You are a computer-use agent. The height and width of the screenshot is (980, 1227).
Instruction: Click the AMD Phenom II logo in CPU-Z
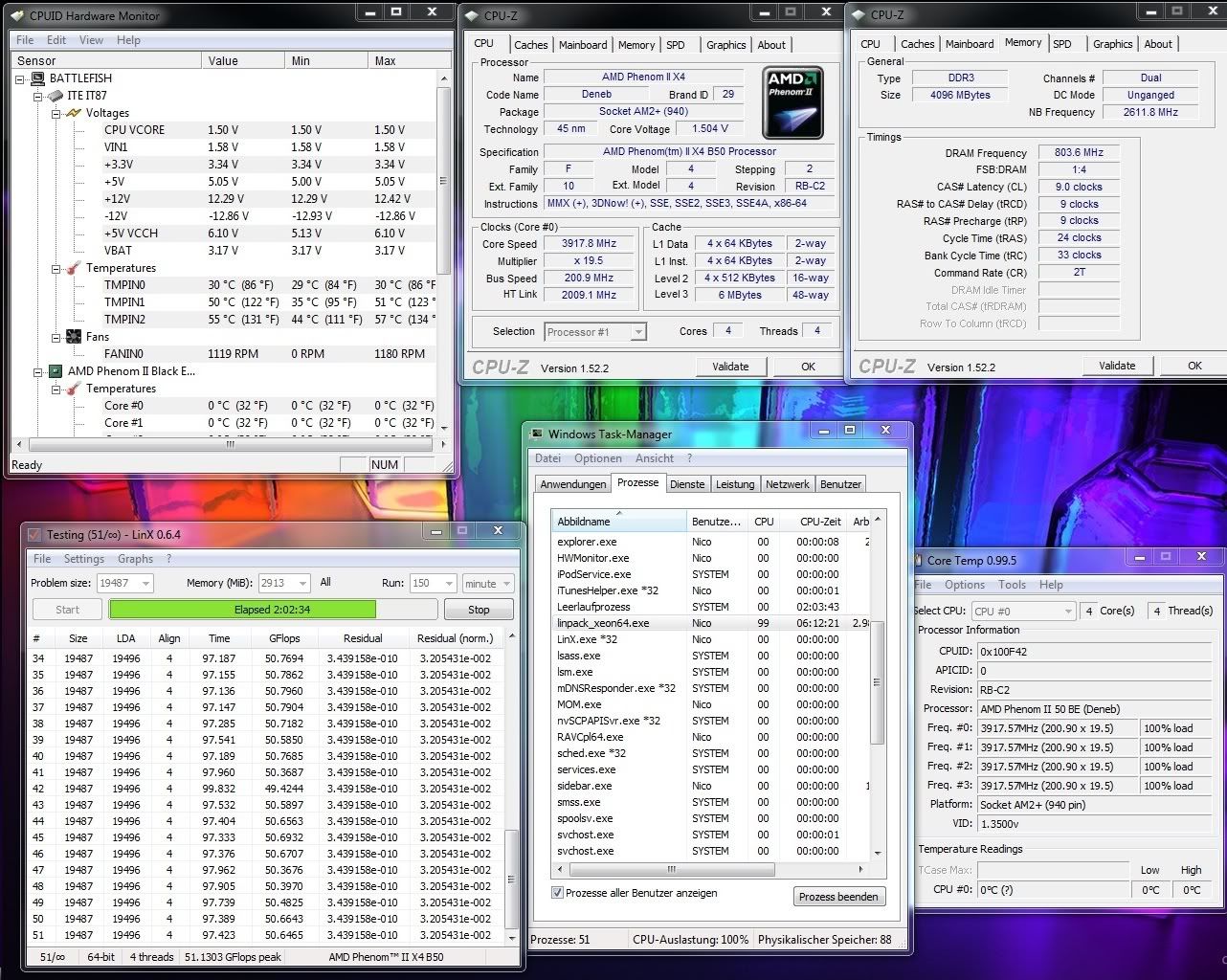click(x=792, y=103)
